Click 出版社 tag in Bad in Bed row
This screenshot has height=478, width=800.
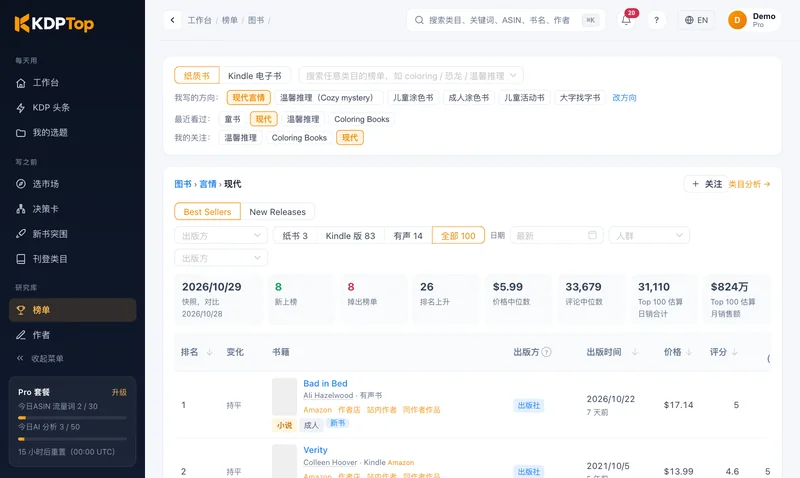tap(529, 405)
